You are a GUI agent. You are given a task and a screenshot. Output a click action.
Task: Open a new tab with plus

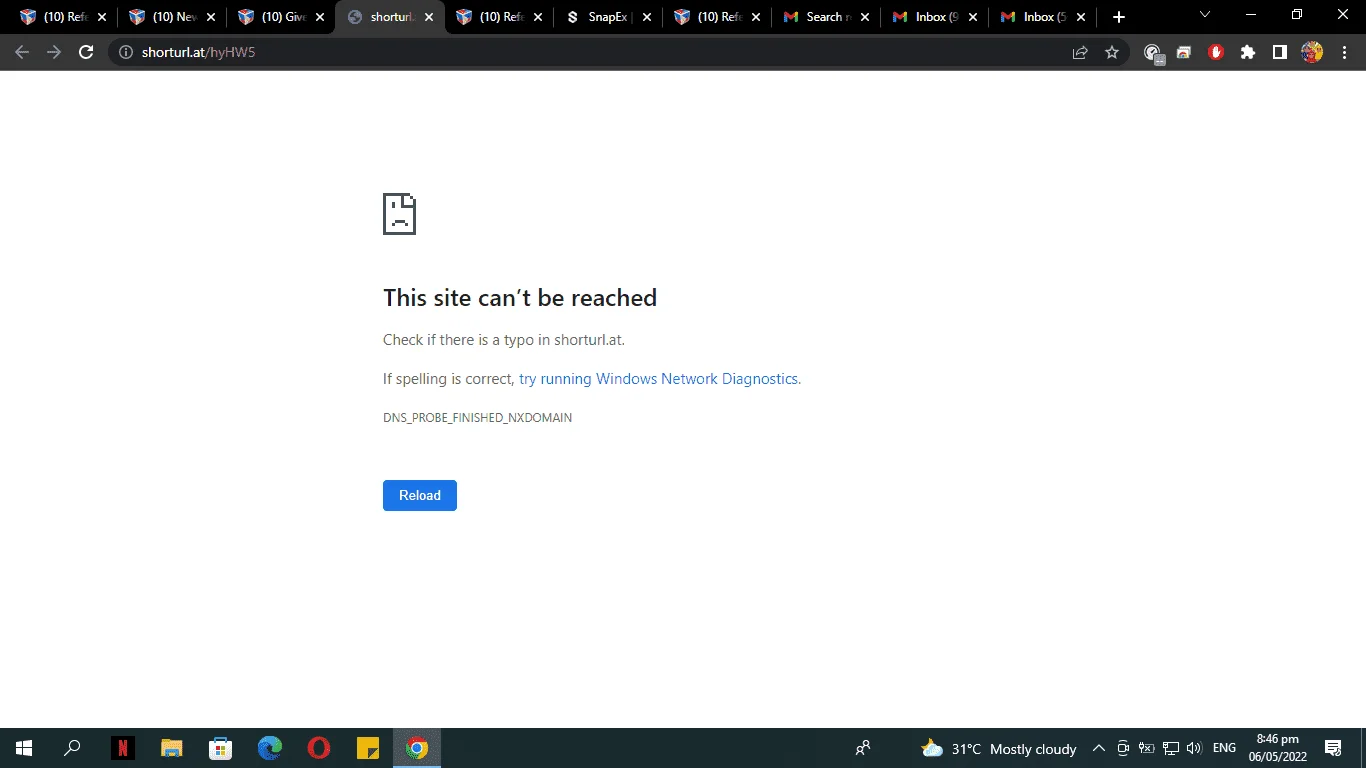click(1119, 17)
